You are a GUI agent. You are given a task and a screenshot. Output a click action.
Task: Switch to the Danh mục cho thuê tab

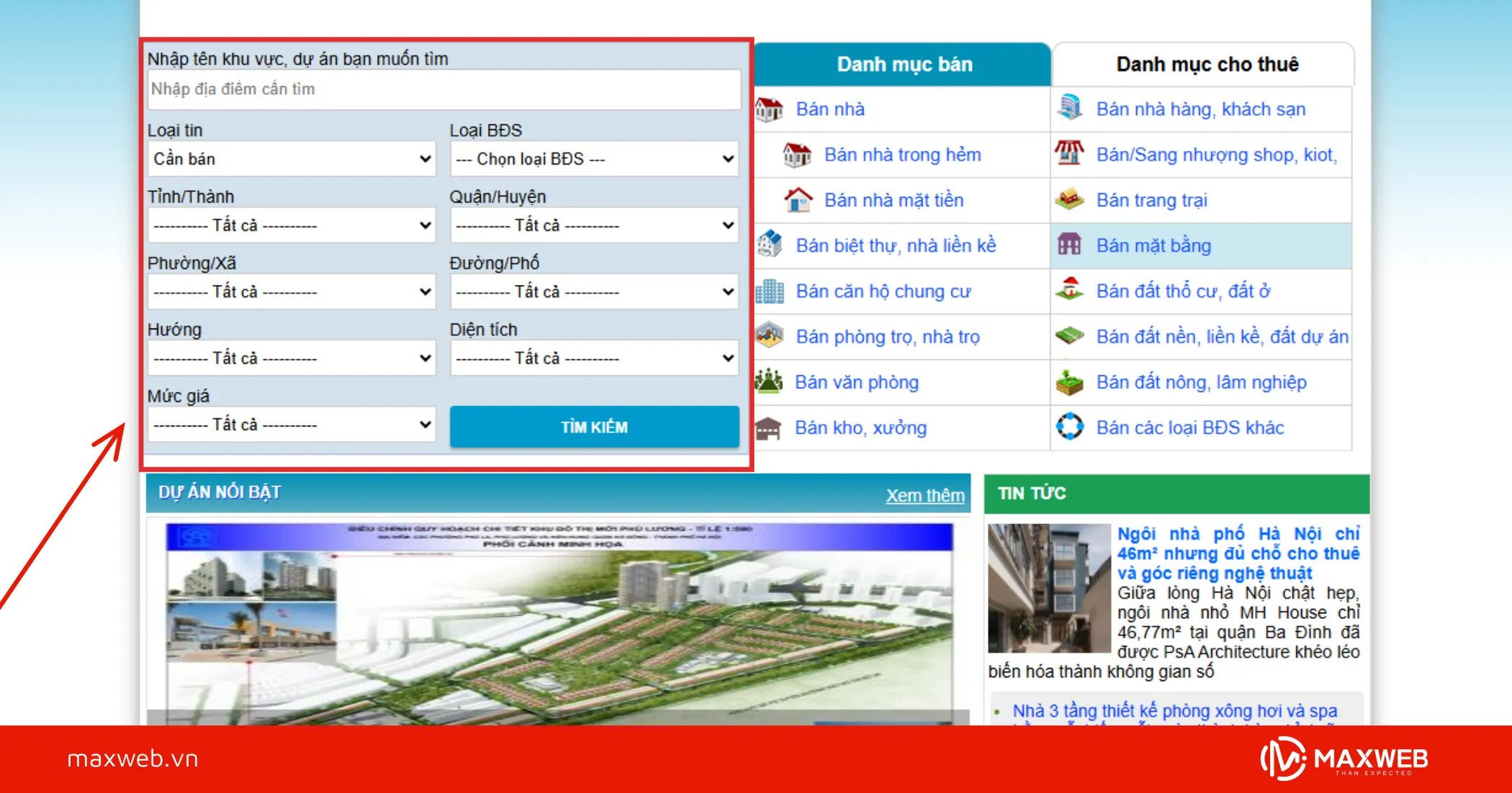tap(1206, 65)
